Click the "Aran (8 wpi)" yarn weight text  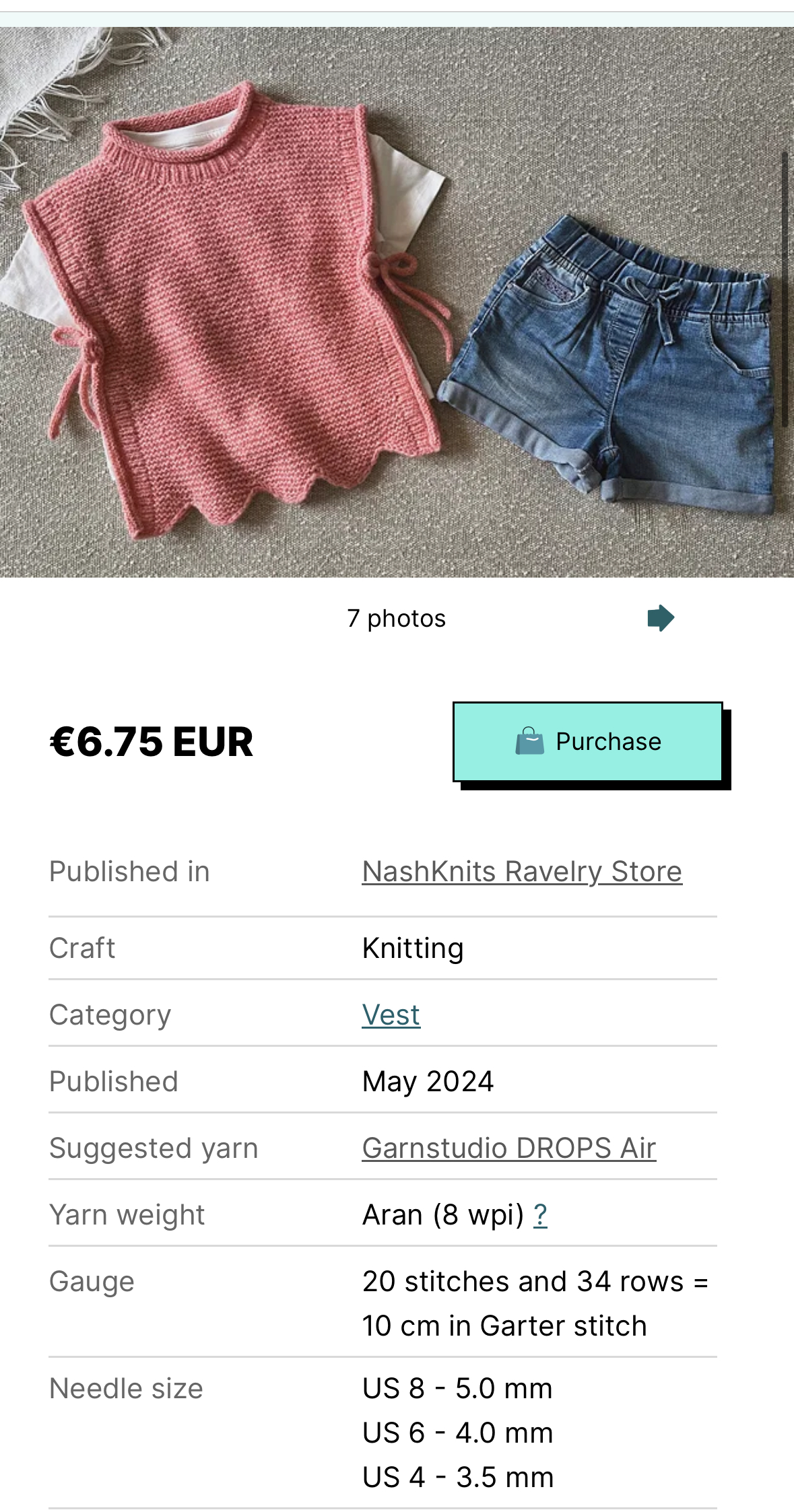[x=442, y=1215]
